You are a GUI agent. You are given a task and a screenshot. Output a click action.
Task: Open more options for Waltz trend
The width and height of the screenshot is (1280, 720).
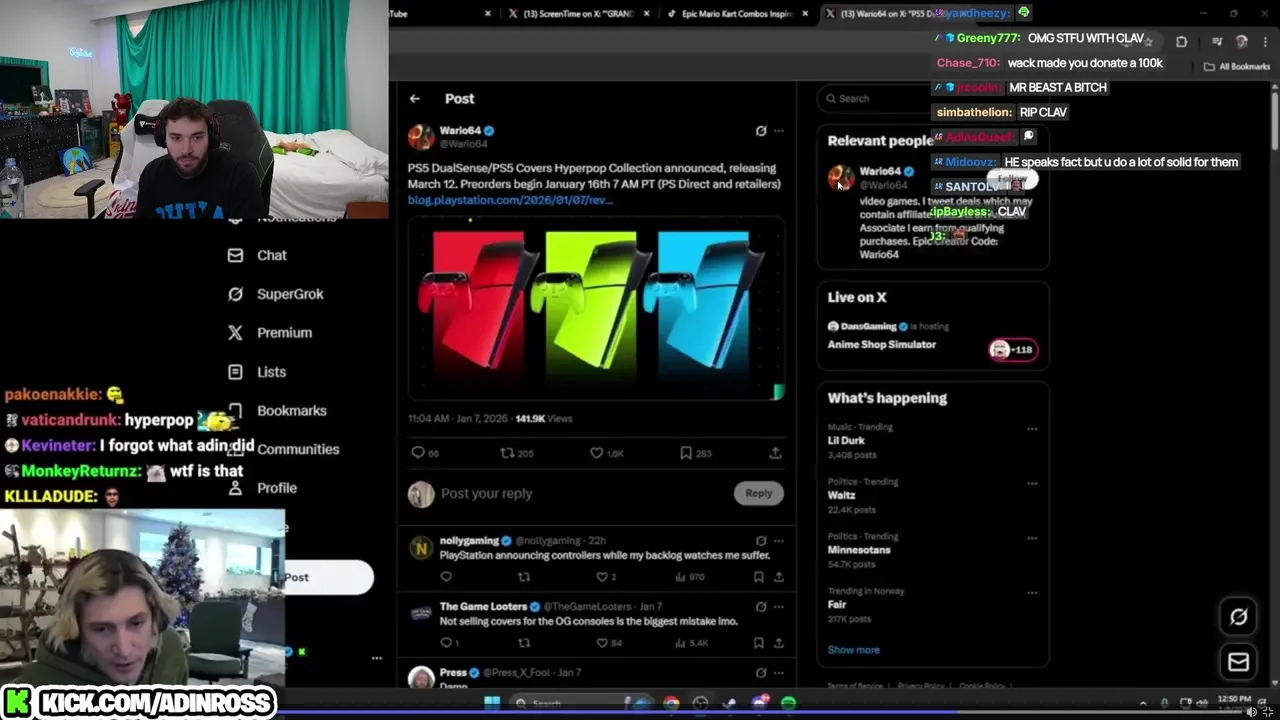pos(1032,484)
